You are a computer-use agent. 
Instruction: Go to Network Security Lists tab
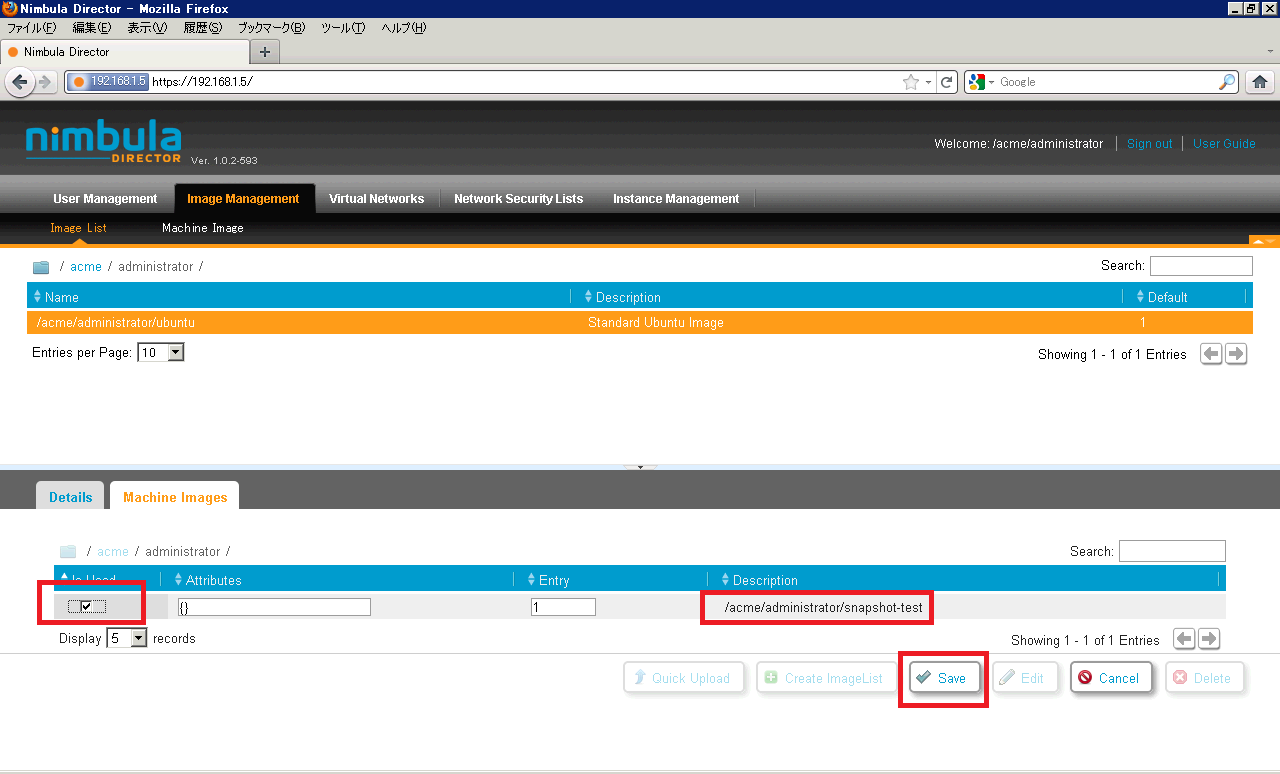click(518, 199)
